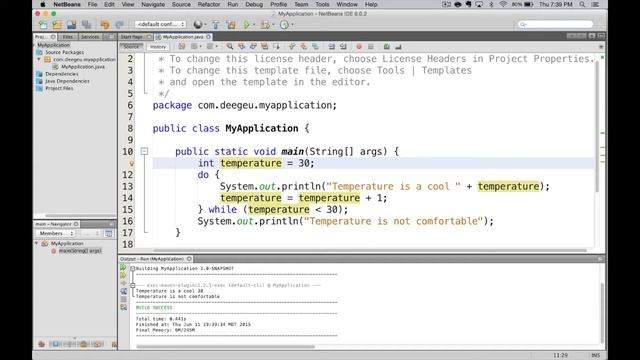Run the project with green play icon
Screen dimensions: 640x360
point(247,24)
